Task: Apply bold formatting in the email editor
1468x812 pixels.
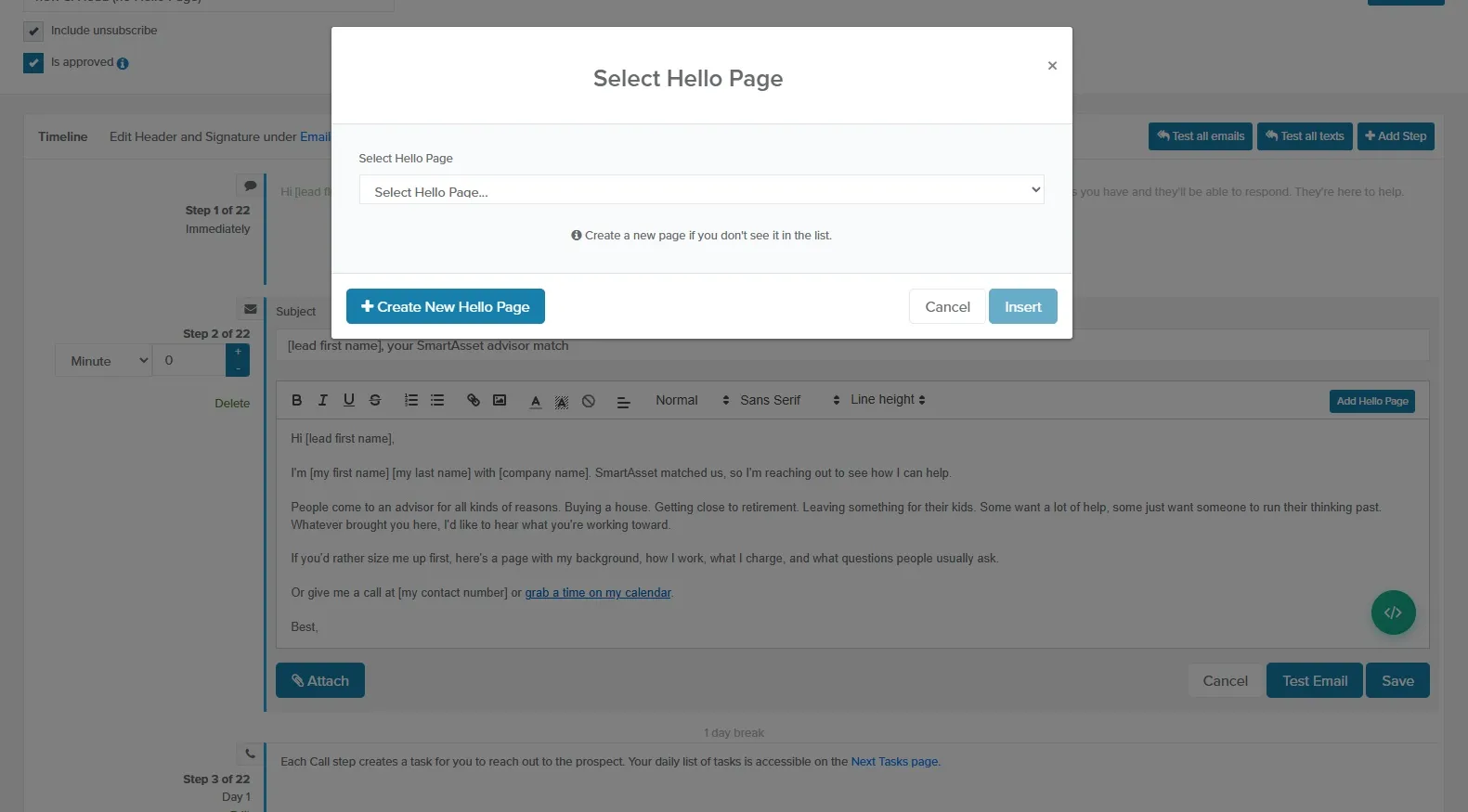Action: point(297,400)
